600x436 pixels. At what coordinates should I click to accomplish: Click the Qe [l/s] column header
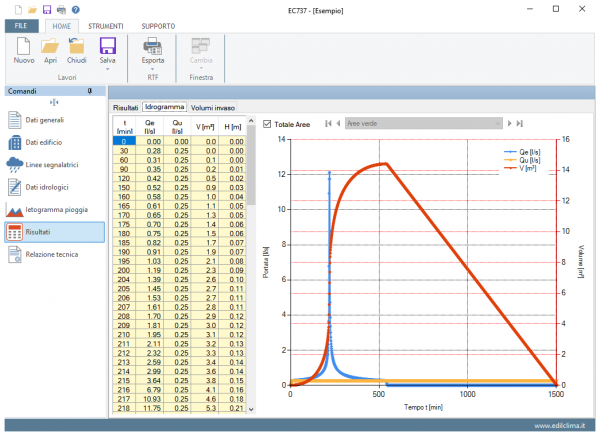[x=150, y=126]
